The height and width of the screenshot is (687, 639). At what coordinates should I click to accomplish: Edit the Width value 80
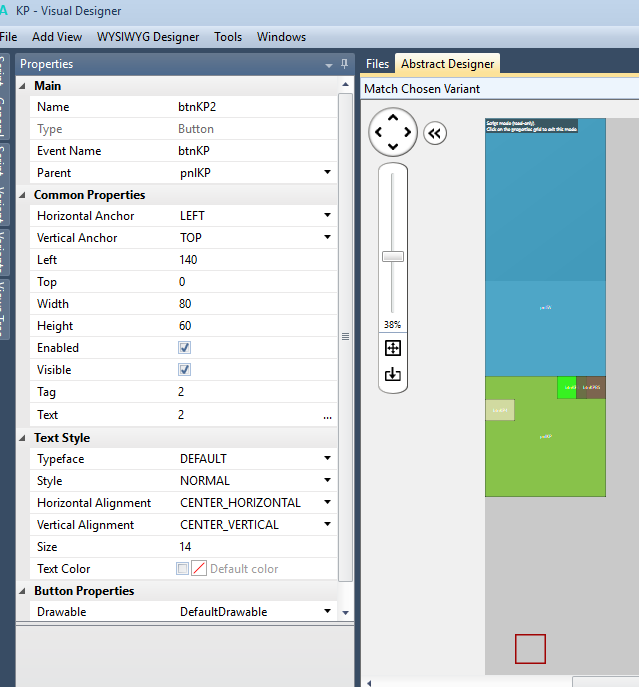point(256,304)
